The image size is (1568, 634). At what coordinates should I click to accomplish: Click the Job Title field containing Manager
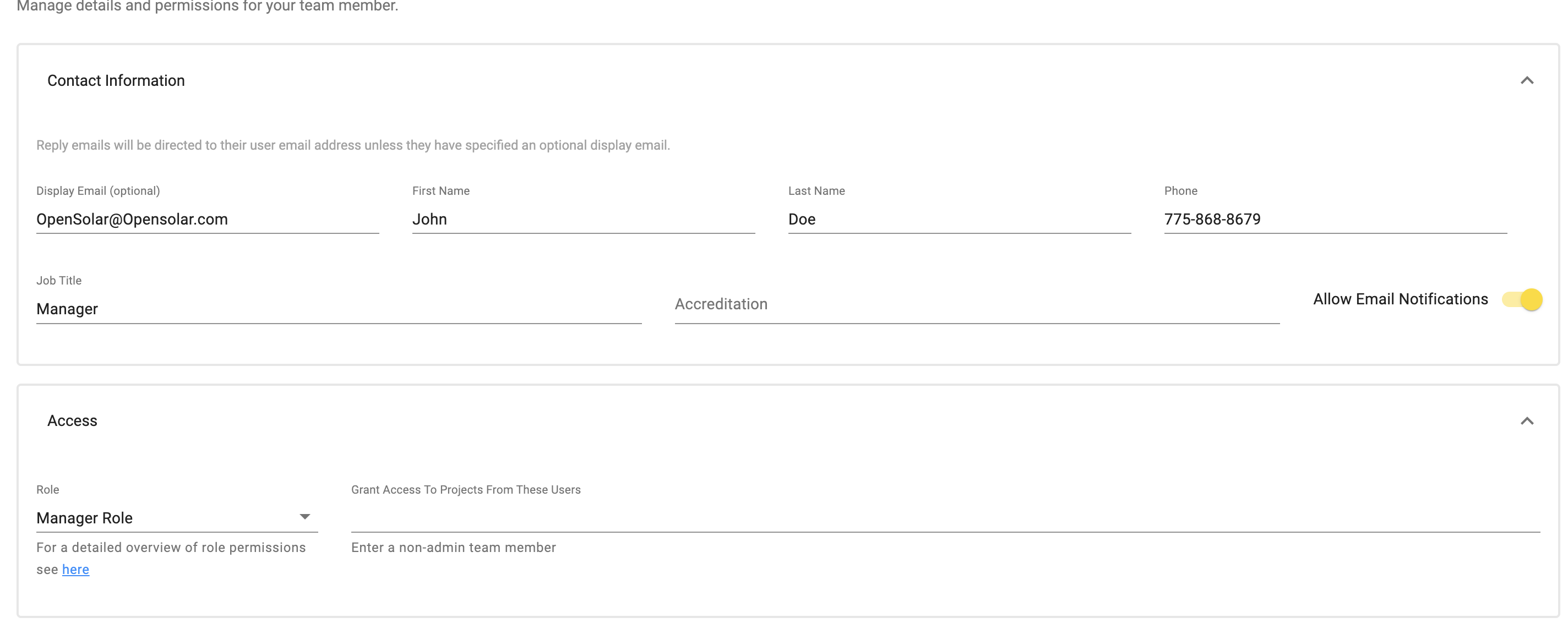coord(339,309)
